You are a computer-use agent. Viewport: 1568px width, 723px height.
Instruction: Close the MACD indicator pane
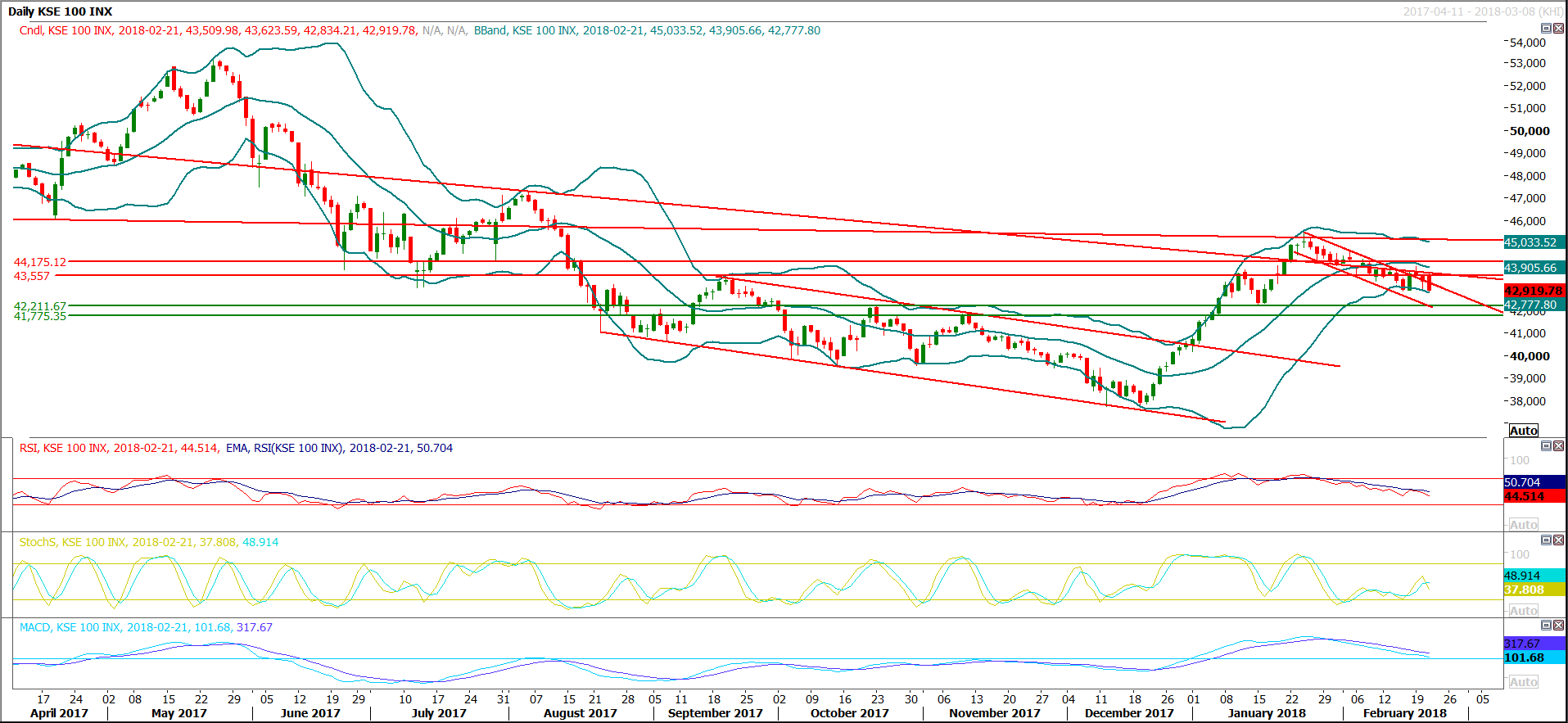[x=1558, y=625]
